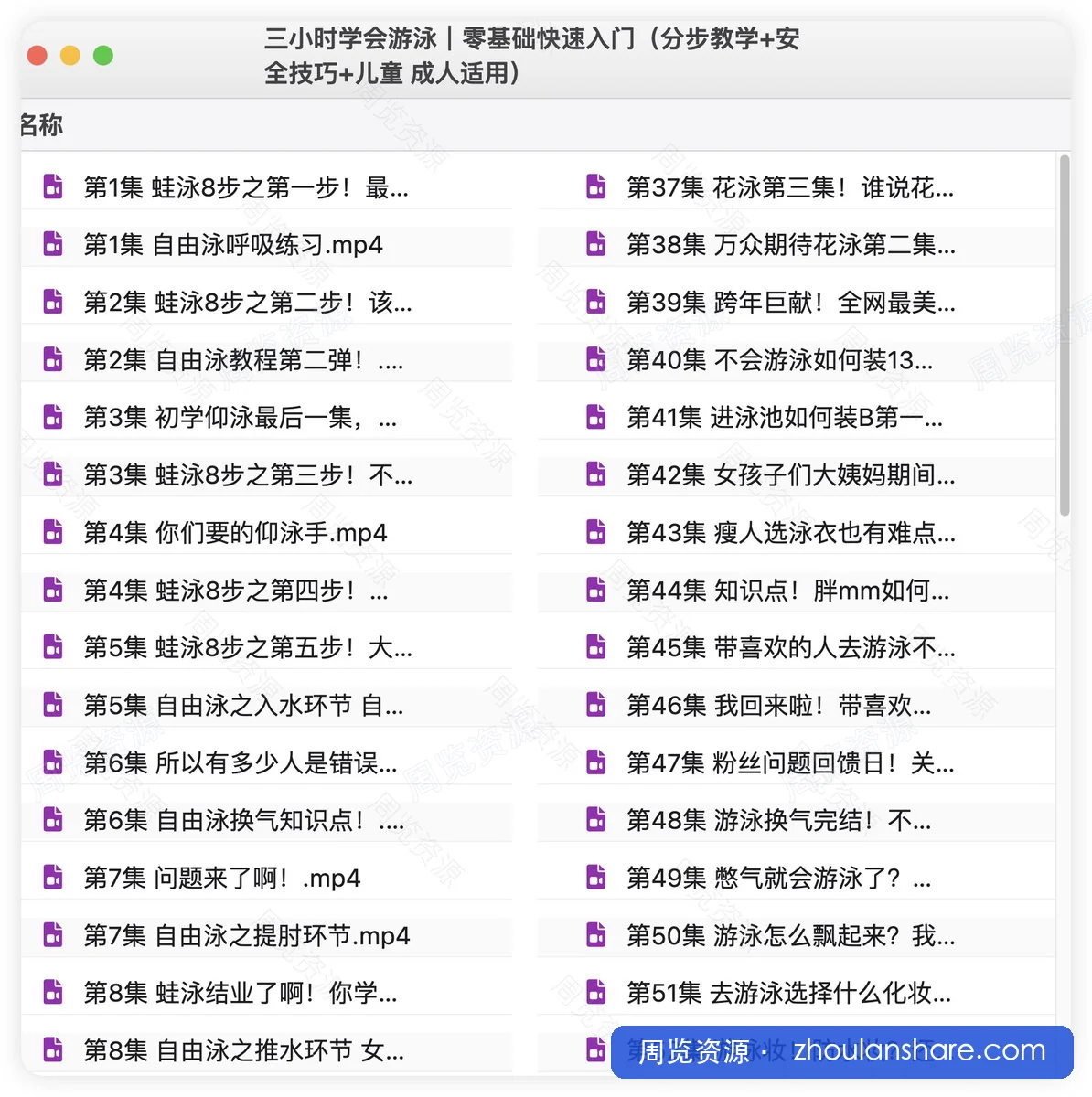Click the file icon beside 第51集 去游泳选择什么化妆

596,993
